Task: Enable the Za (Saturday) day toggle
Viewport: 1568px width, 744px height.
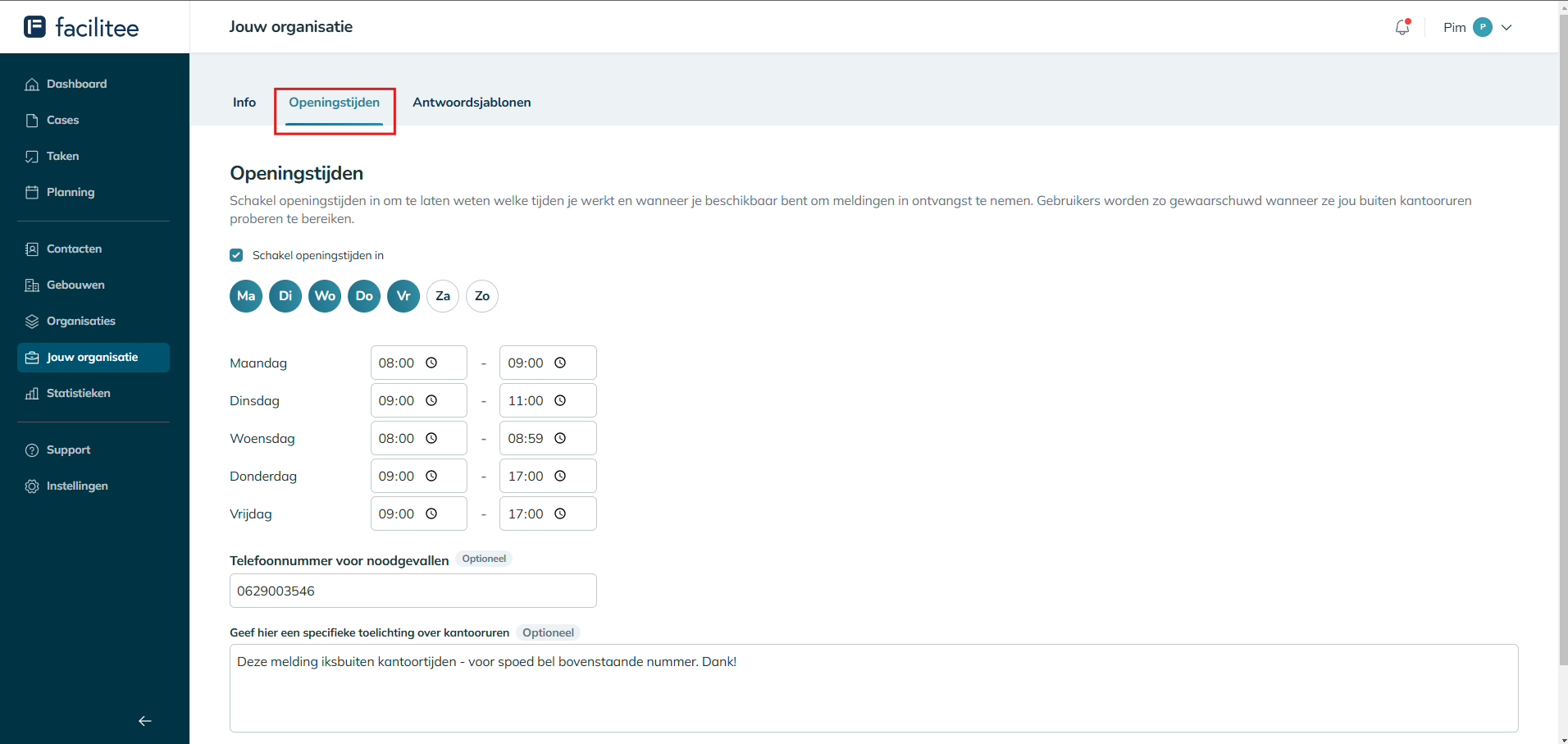Action: [443, 296]
